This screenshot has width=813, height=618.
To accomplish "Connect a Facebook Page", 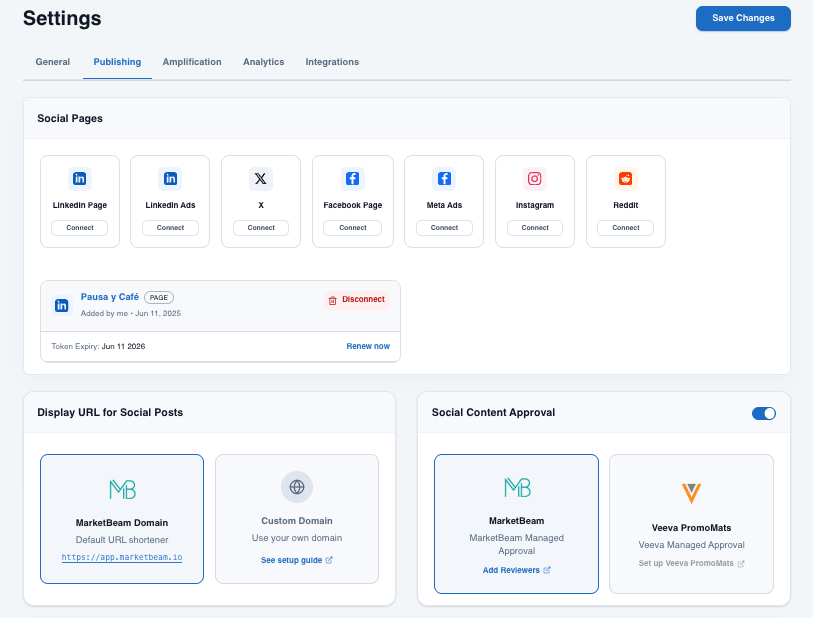I will (x=353, y=228).
